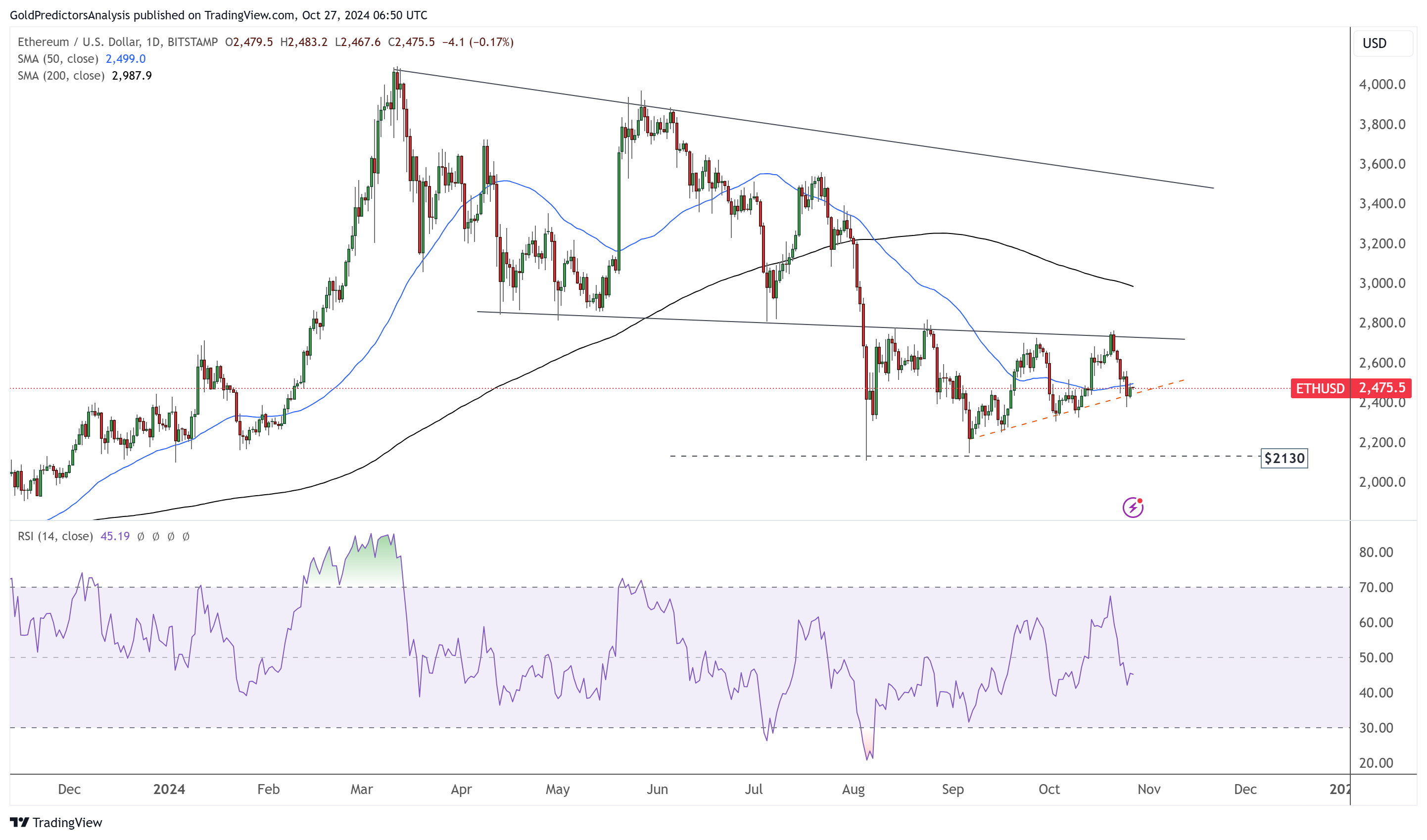
Task: Click the Oct label on time axis
Action: coord(1049,789)
